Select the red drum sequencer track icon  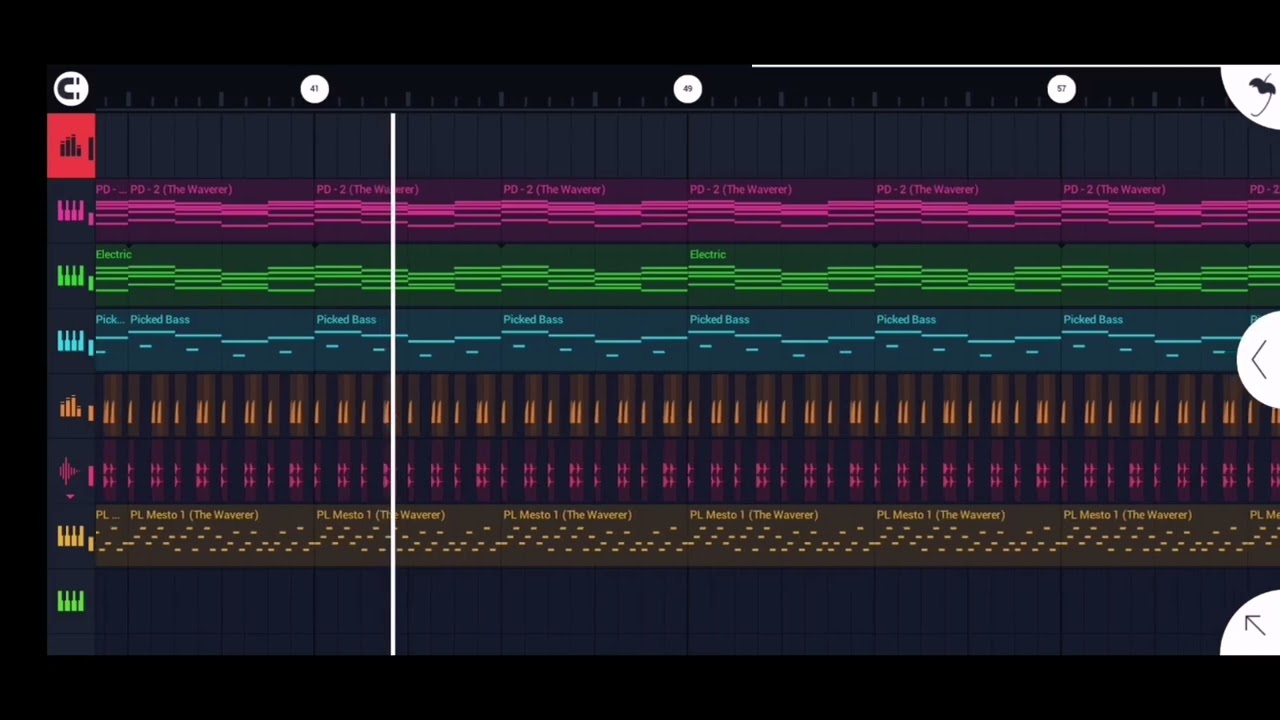(x=71, y=146)
